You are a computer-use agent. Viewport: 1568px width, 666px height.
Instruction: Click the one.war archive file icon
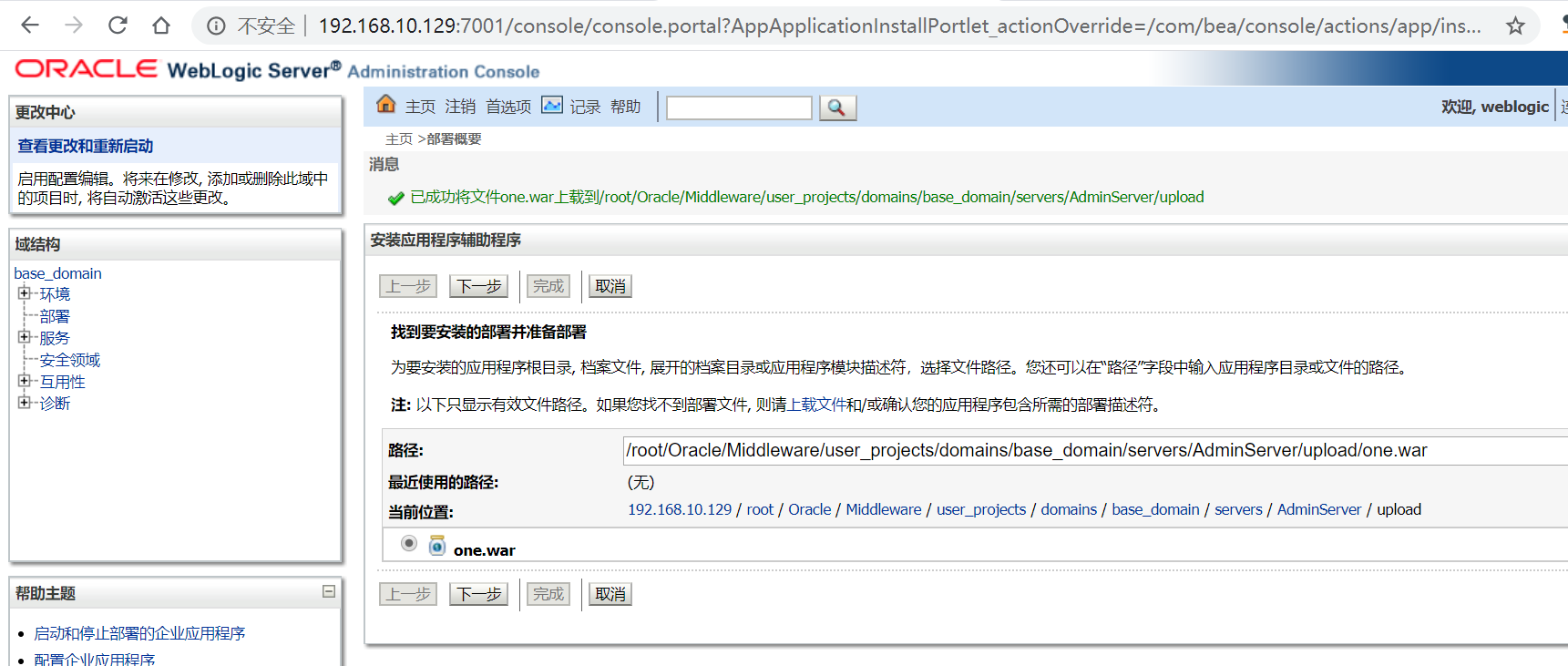pyautogui.click(x=437, y=546)
